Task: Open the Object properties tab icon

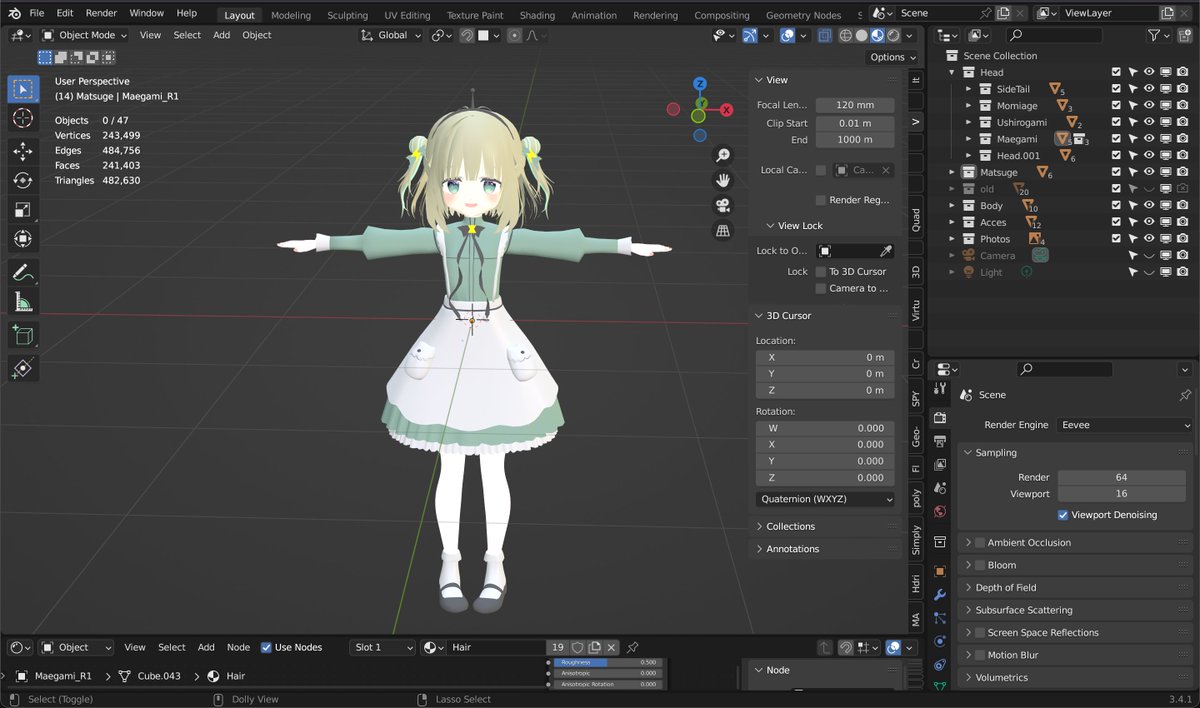Action: (939, 571)
